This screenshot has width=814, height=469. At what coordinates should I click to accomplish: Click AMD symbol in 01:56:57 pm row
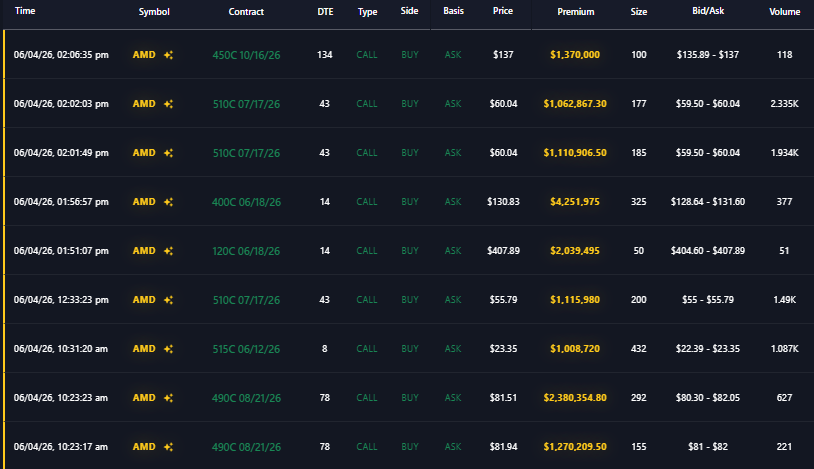[144, 202]
